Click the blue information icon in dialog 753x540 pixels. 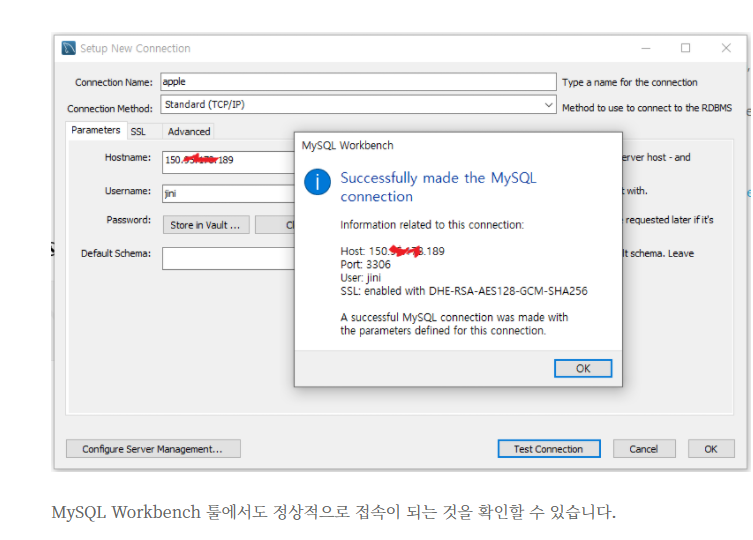tap(317, 182)
